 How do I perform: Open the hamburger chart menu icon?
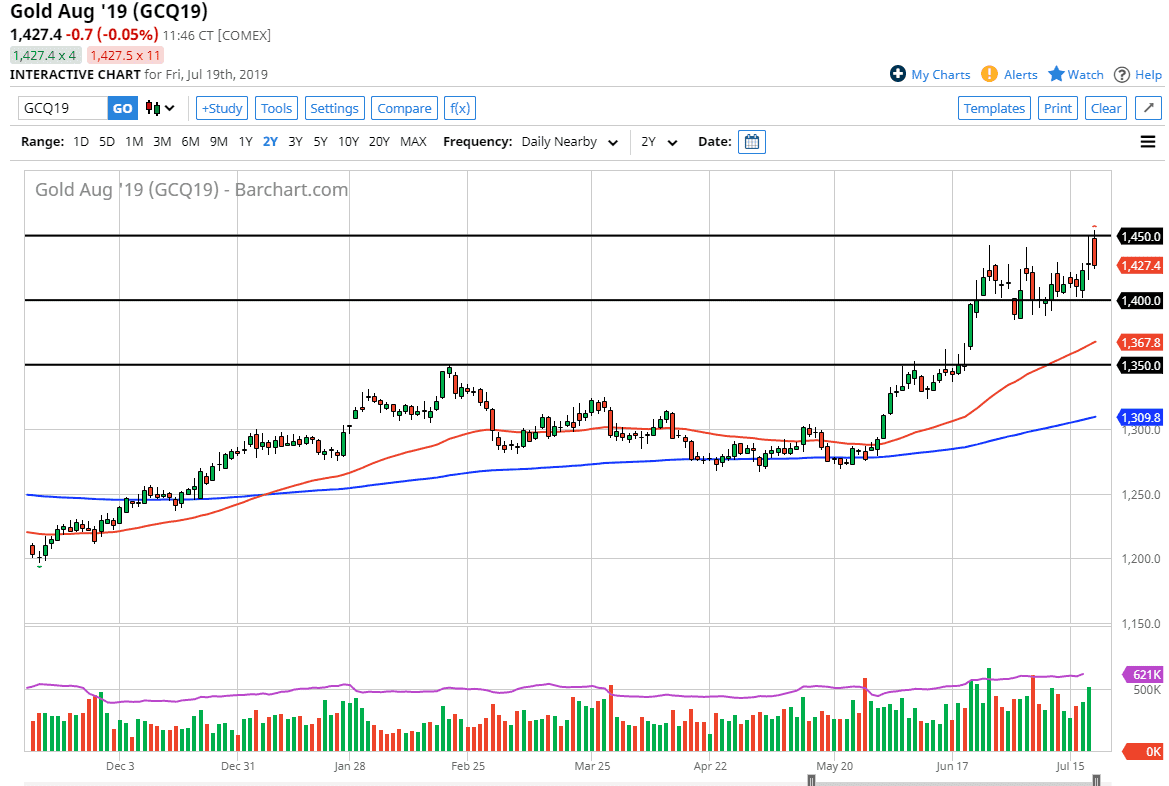(1148, 142)
